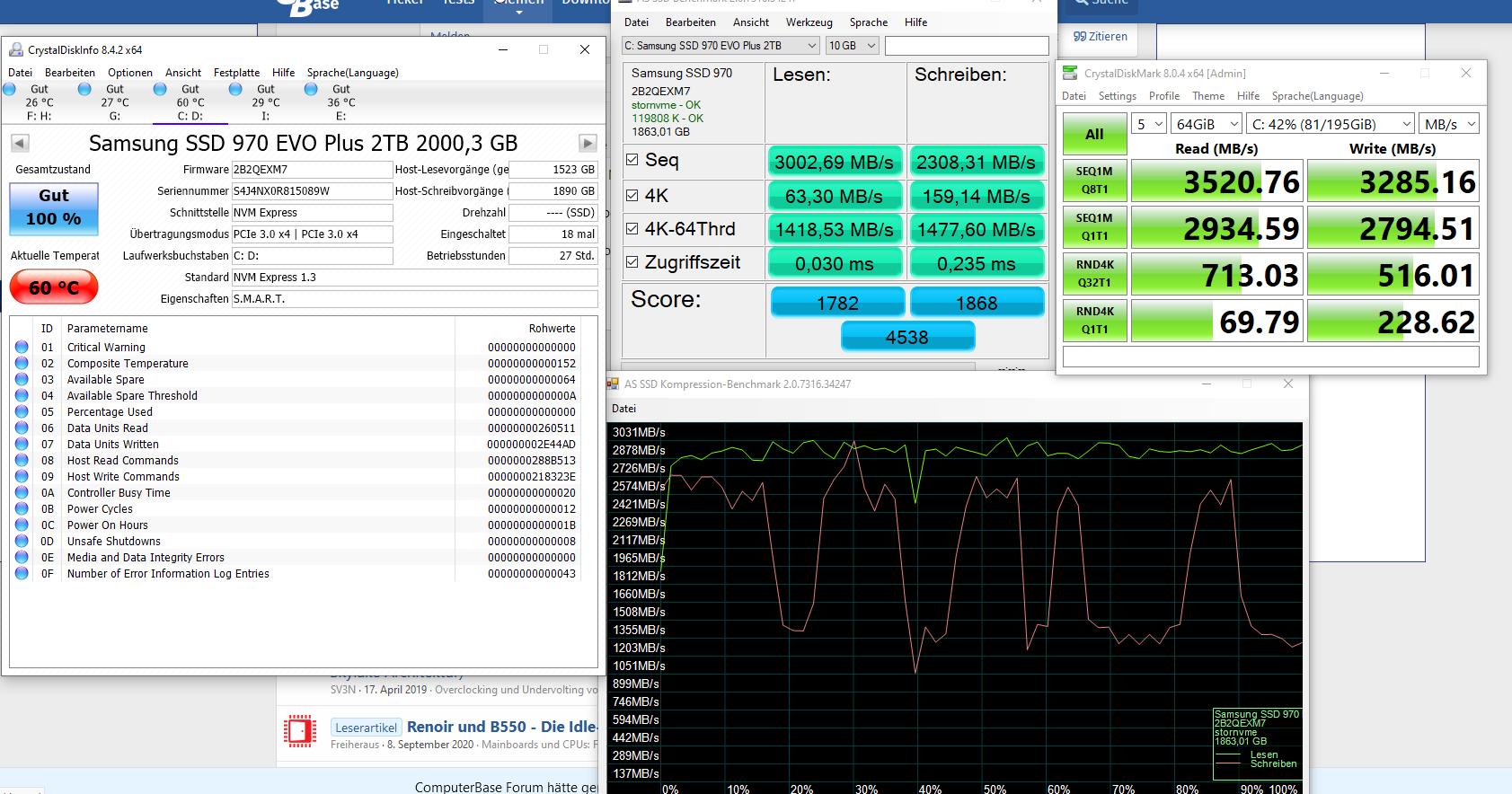The width and height of the screenshot is (1512, 794).
Task: Run the RND4K Q1T1 test
Action: point(1094,321)
